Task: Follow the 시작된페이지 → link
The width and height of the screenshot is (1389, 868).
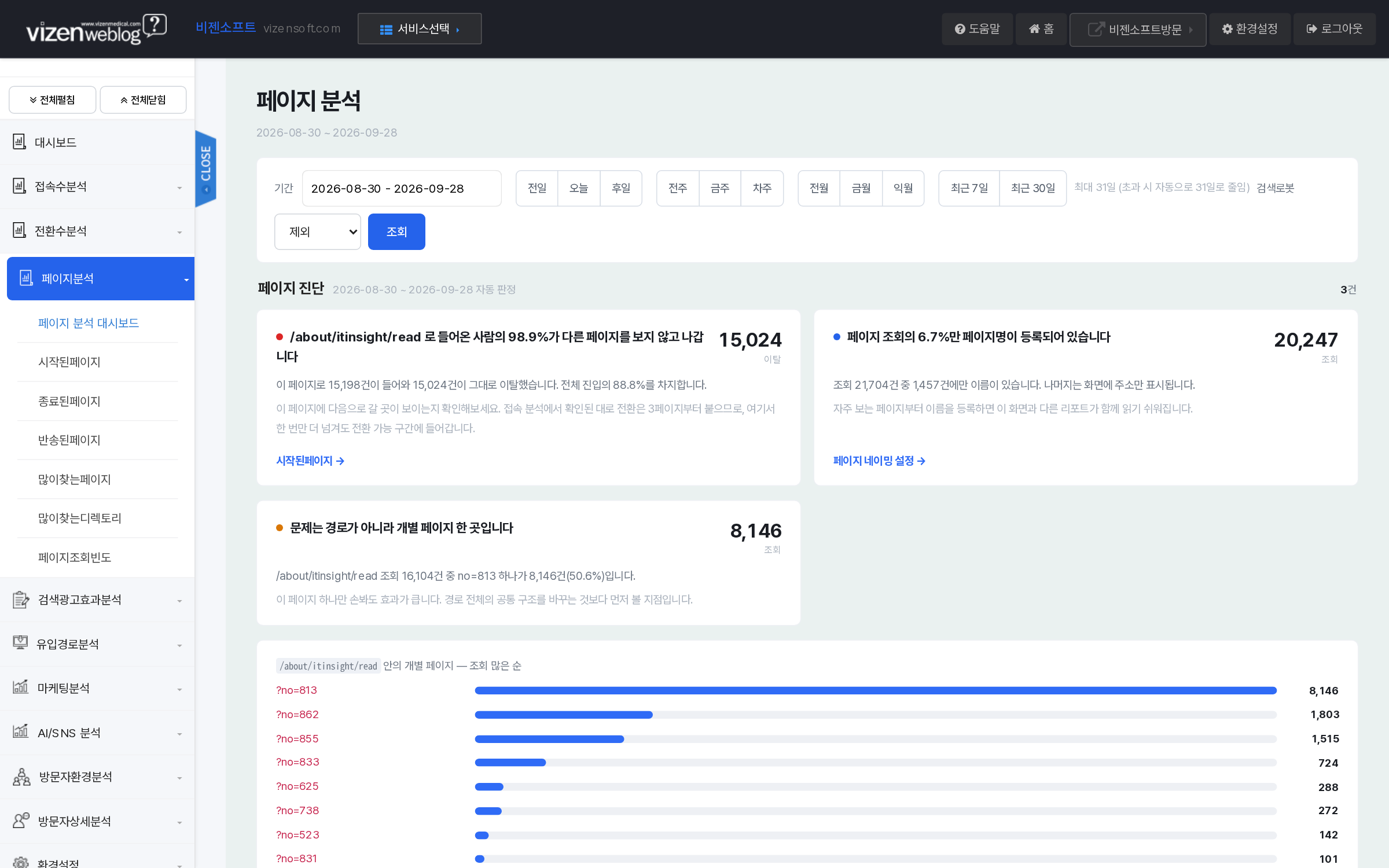Action: point(310,461)
